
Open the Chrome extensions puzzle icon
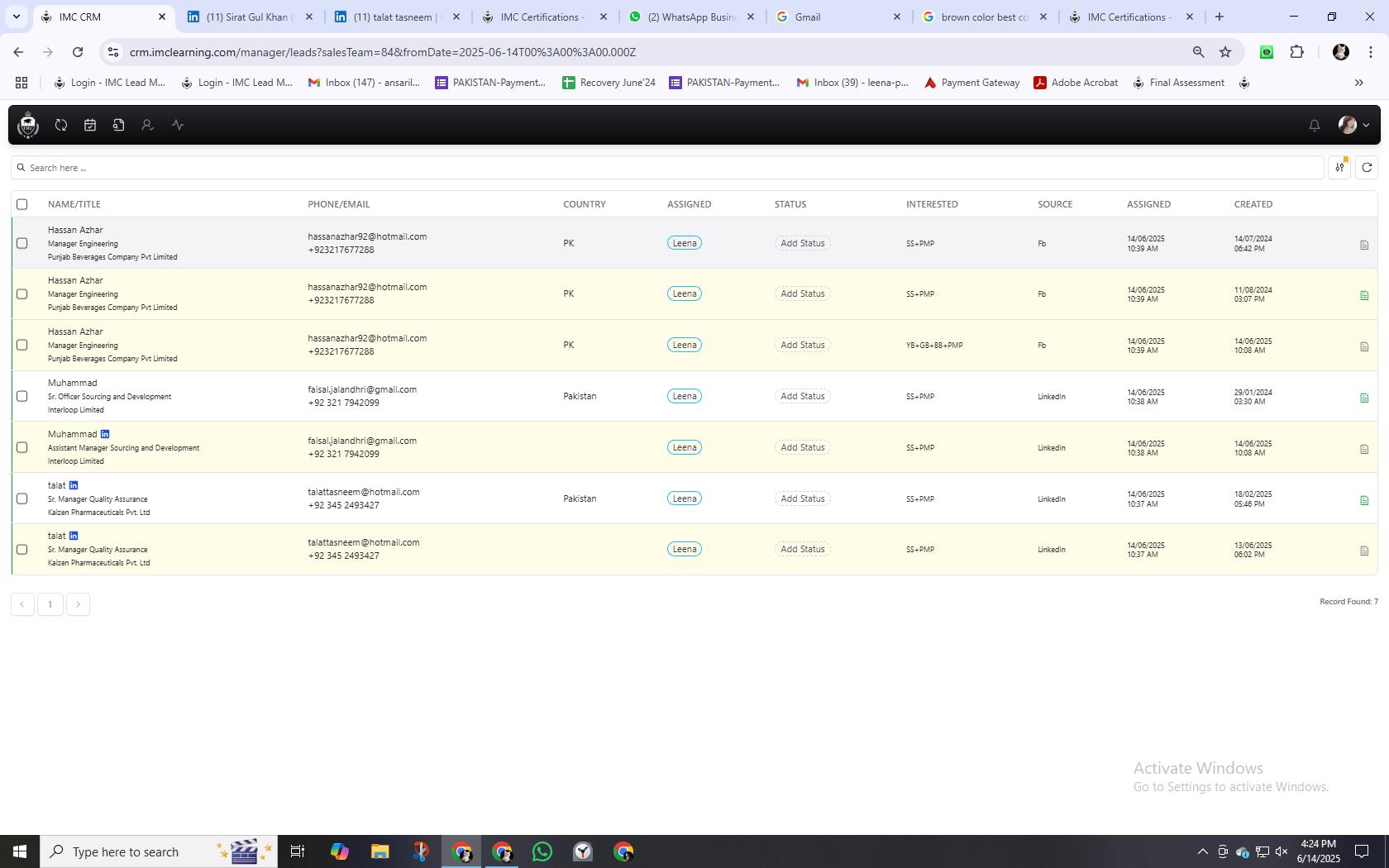[x=1296, y=52]
